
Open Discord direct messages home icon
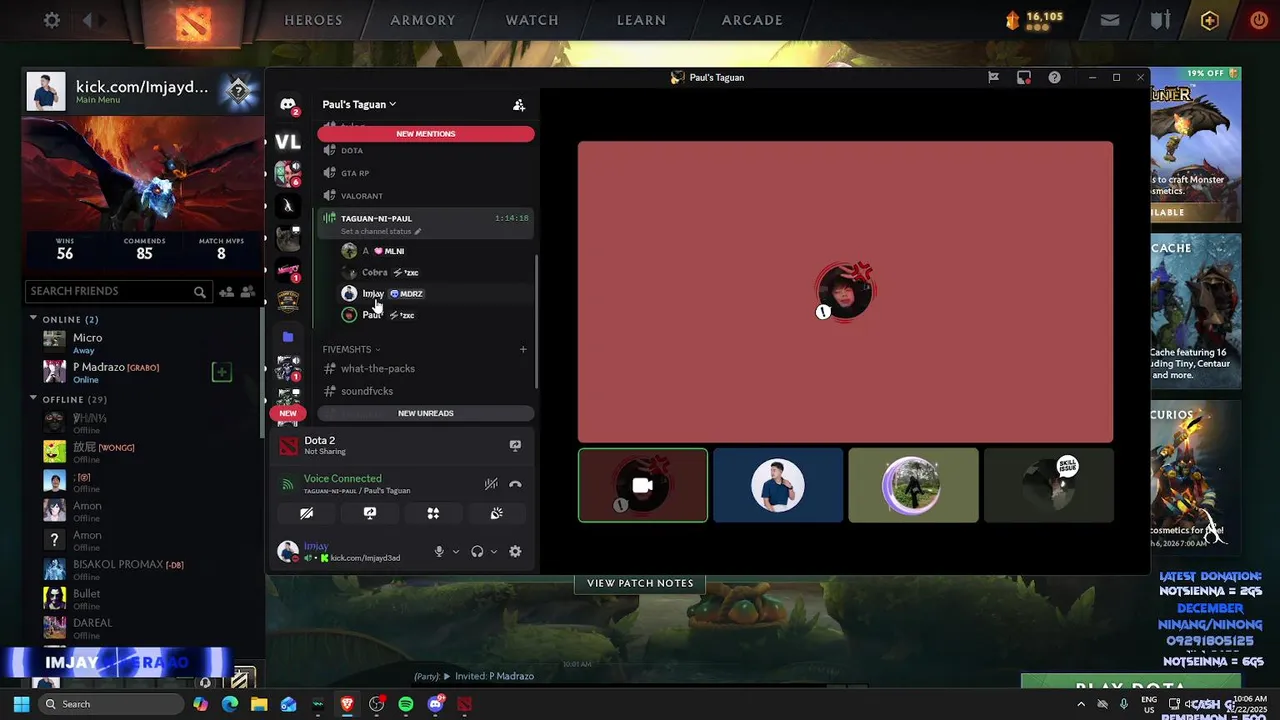pyautogui.click(x=288, y=104)
